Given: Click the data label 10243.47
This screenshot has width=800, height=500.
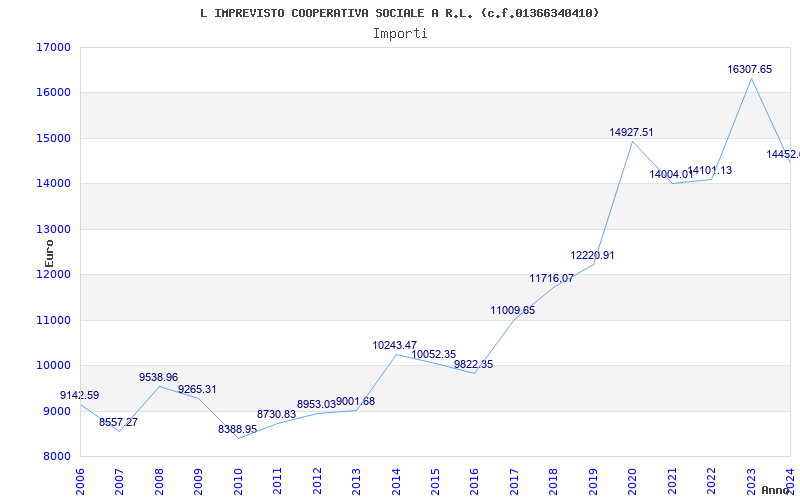Looking at the screenshot, I should tap(394, 345).
